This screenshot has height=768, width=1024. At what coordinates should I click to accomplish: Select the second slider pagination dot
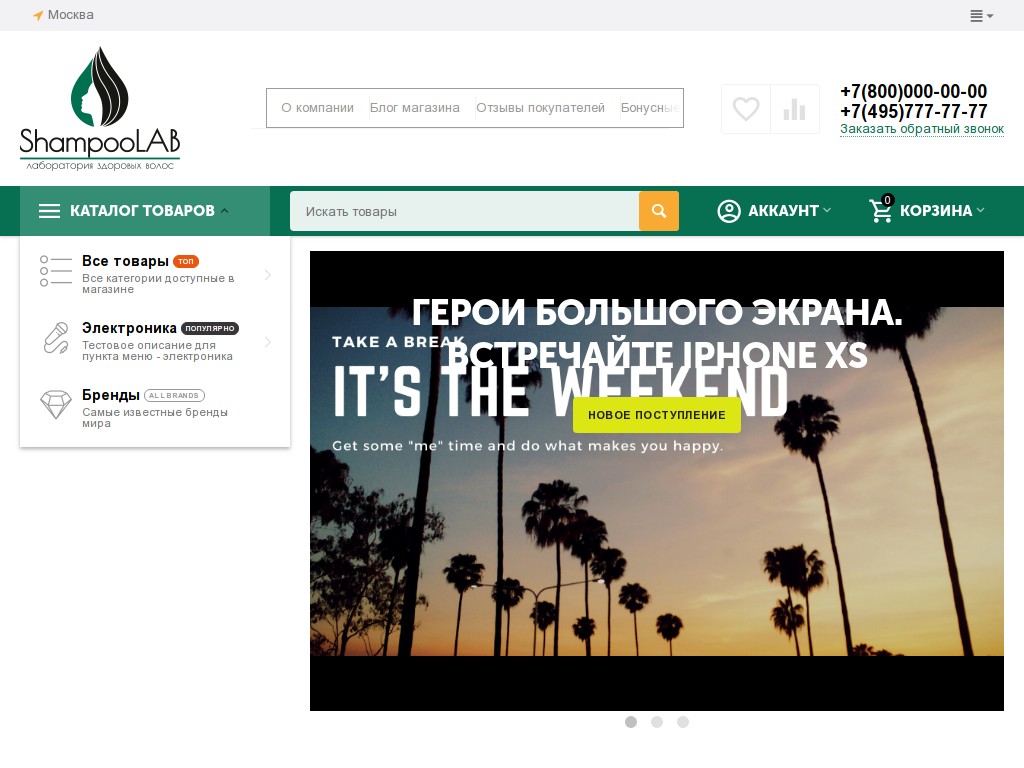(657, 722)
